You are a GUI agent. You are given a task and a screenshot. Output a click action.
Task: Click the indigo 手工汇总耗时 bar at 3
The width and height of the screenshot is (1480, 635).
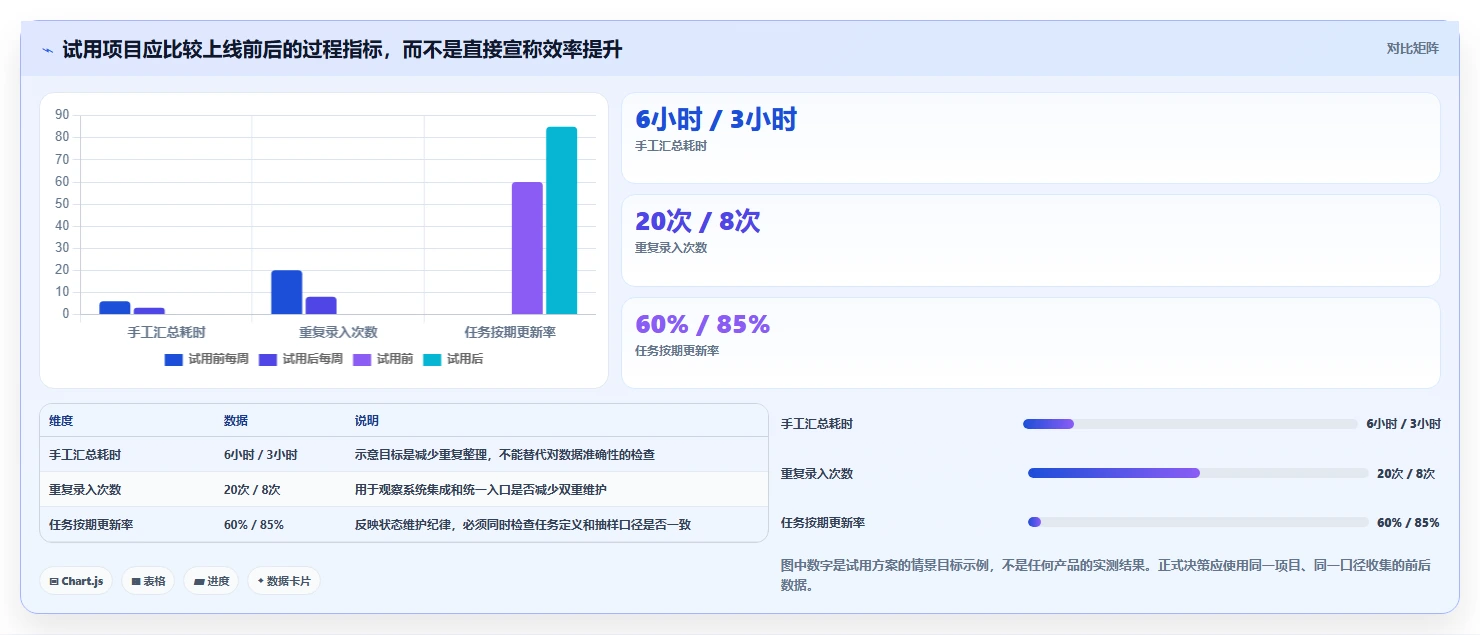click(x=149, y=311)
